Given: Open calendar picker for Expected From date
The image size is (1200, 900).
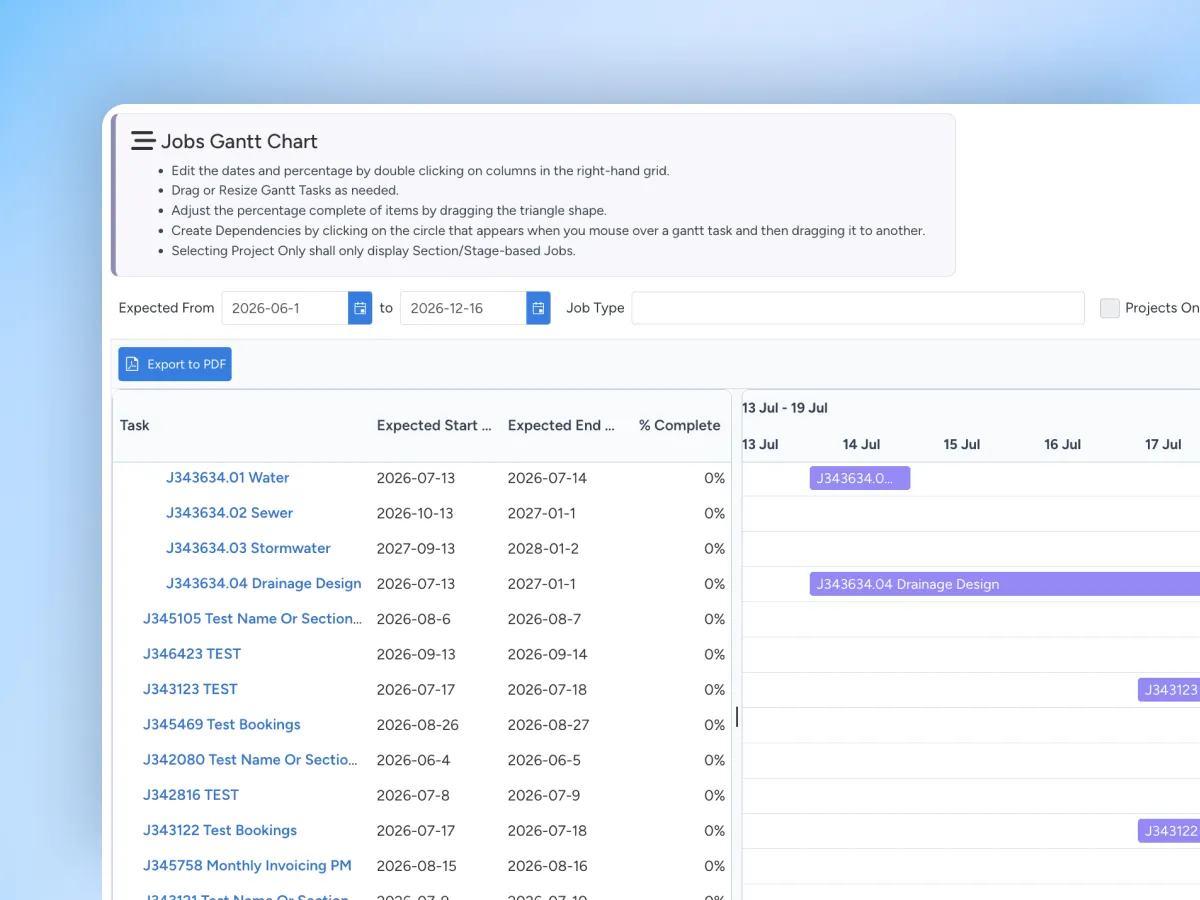Looking at the screenshot, I should pos(360,308).
